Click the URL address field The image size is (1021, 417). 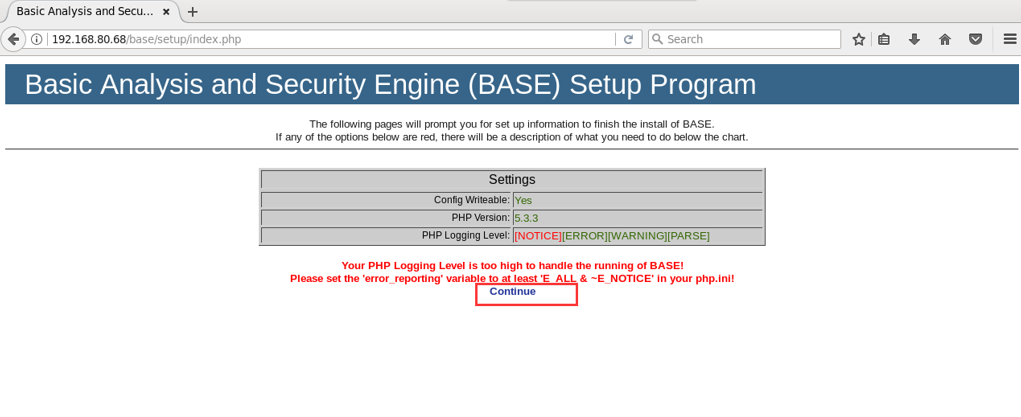(x=332, y=39)
